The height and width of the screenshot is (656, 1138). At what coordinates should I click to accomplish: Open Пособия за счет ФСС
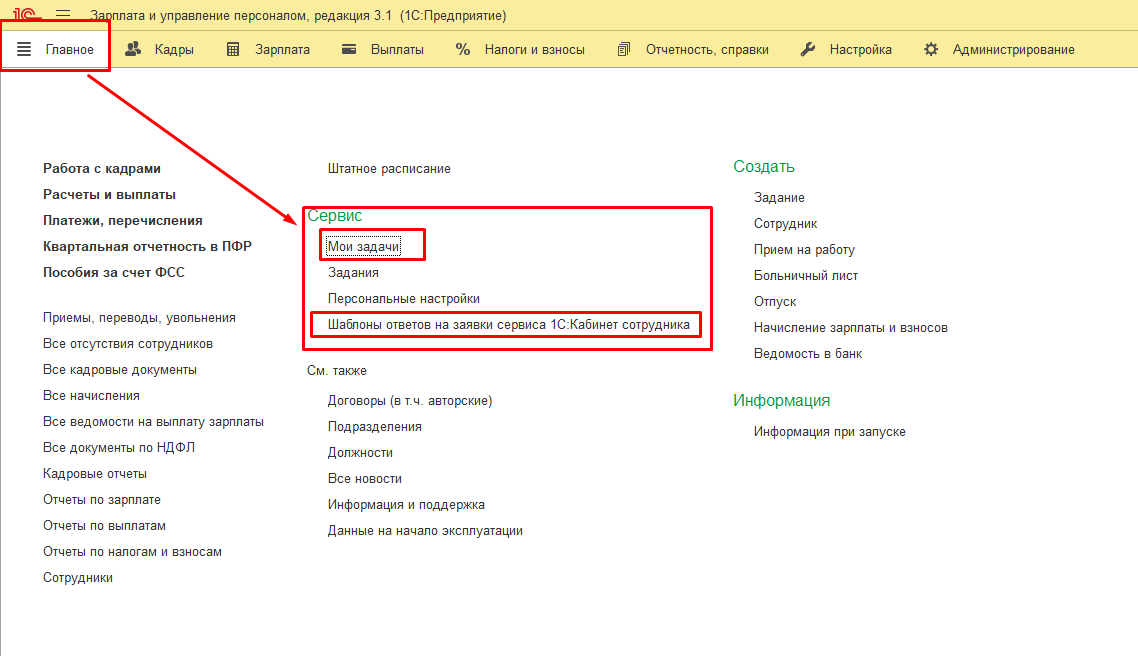tap(114, 272)
